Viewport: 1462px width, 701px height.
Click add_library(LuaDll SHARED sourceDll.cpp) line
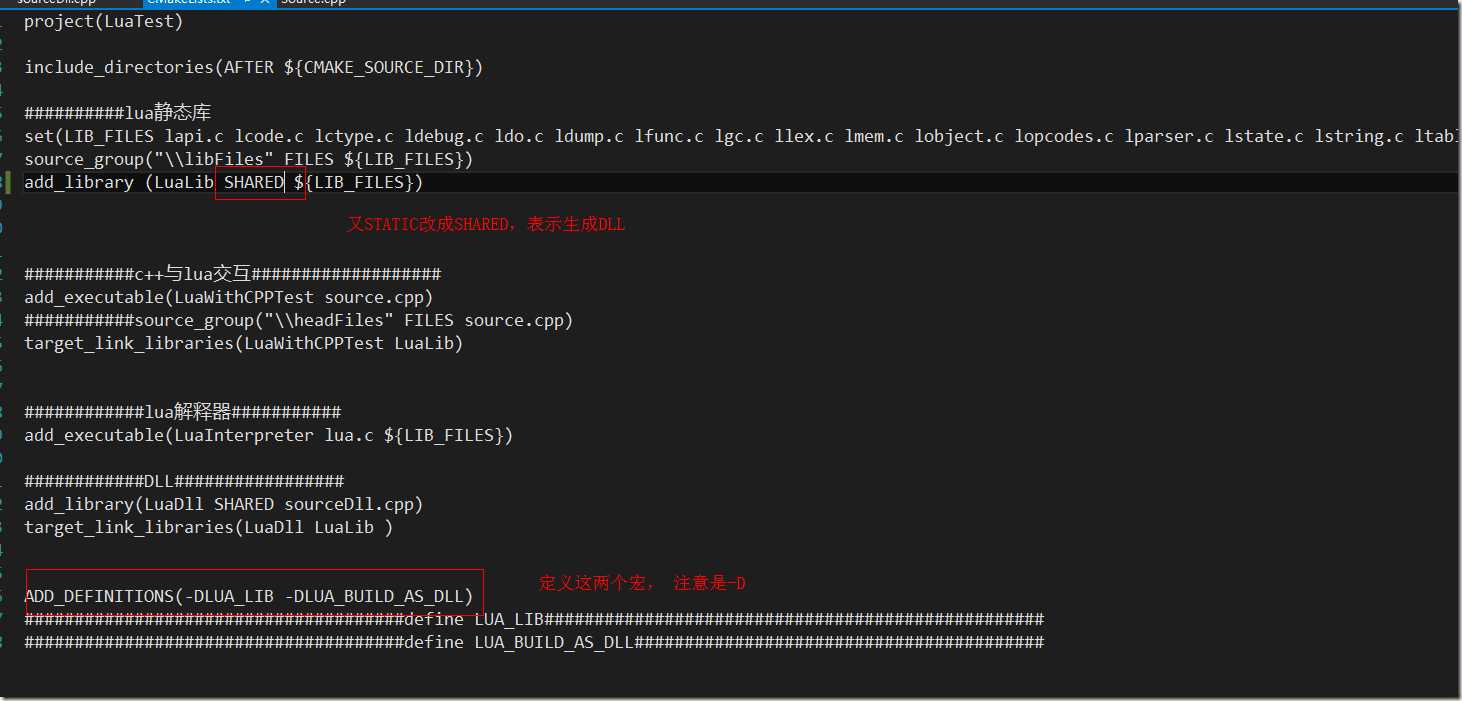(x=224, y=504)
